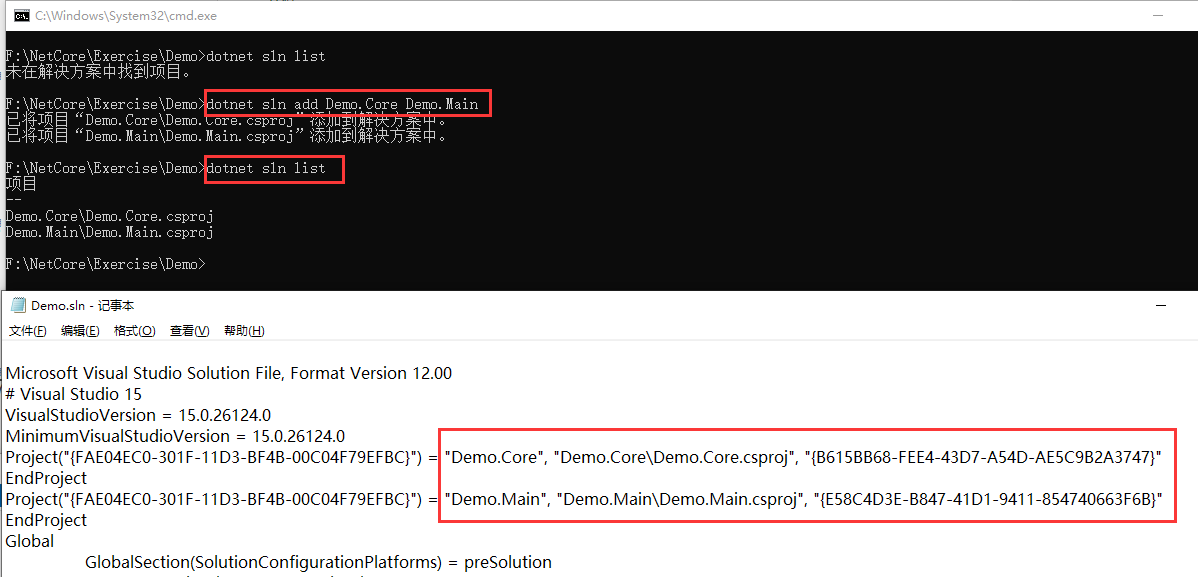The image size is (1198, 577).
Task: Open the 帮助(H) menu in Notepad
Action: pyautogui.click(x=243, y=330)
